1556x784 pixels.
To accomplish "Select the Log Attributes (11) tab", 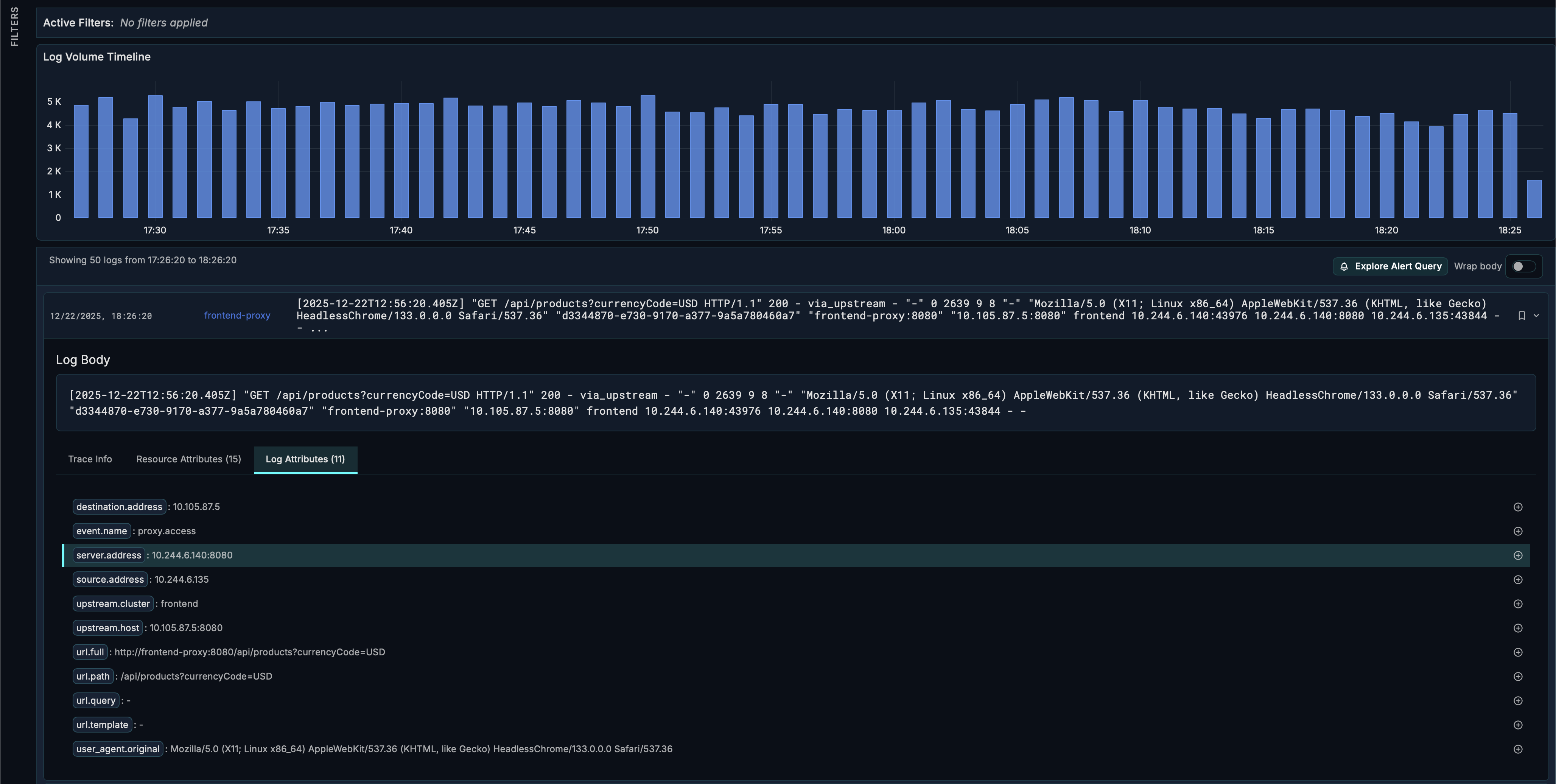I will coord(305,459).
